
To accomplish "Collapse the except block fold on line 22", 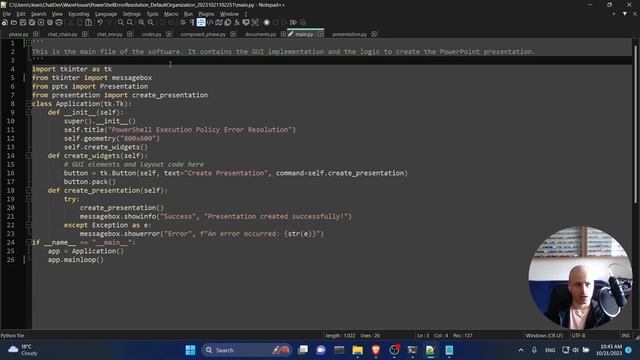I will (29, 225).
